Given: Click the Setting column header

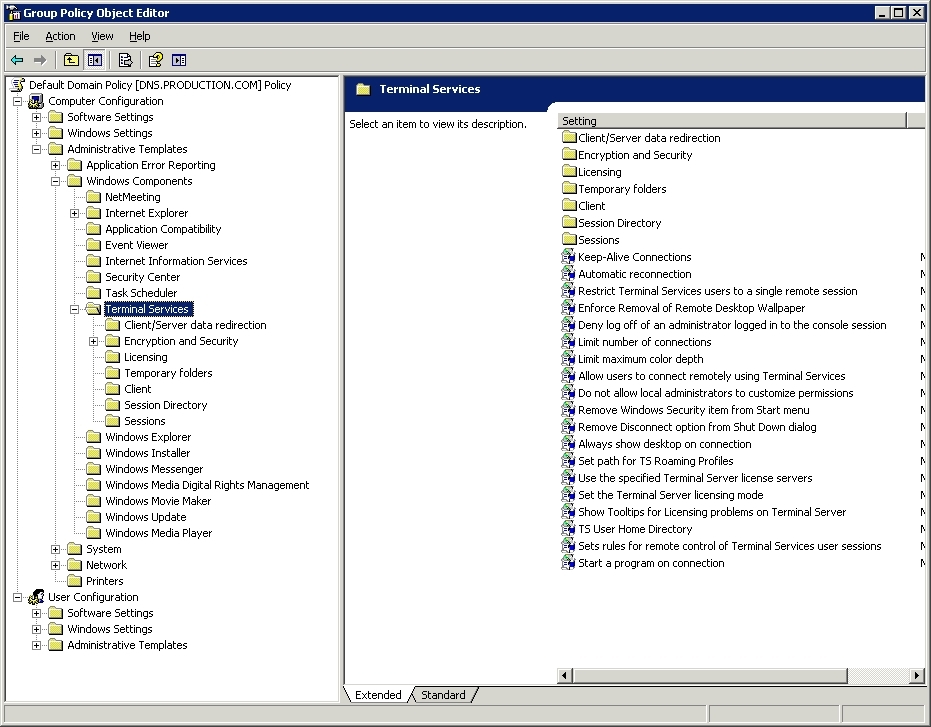Looking at the screenshot, I should (x=730, y=121).
